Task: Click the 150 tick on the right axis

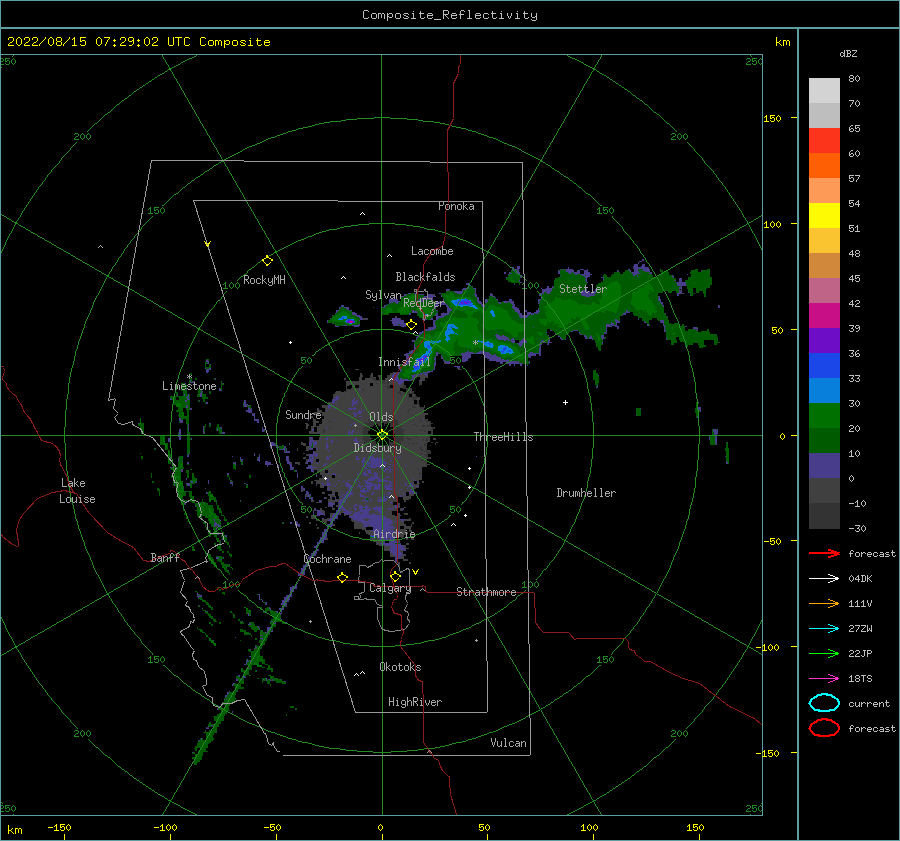Action: (x=772, y=118)
